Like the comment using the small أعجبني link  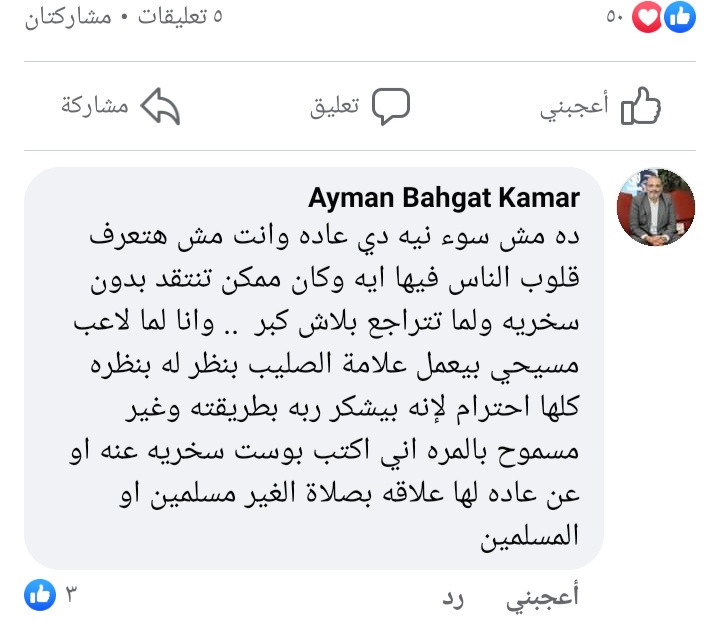pyautogui.click(x=542, y=598)
